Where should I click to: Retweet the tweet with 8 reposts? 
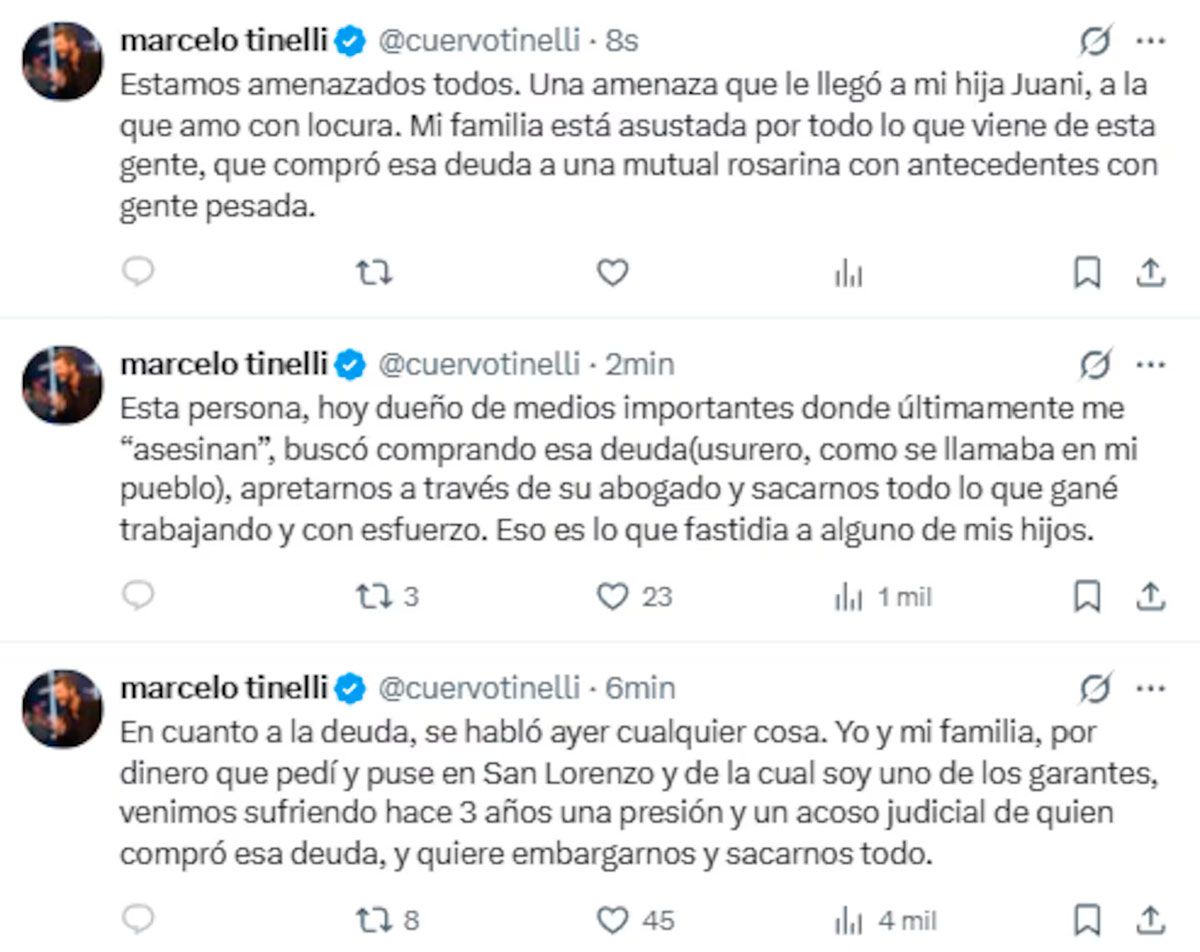[374, 919]
